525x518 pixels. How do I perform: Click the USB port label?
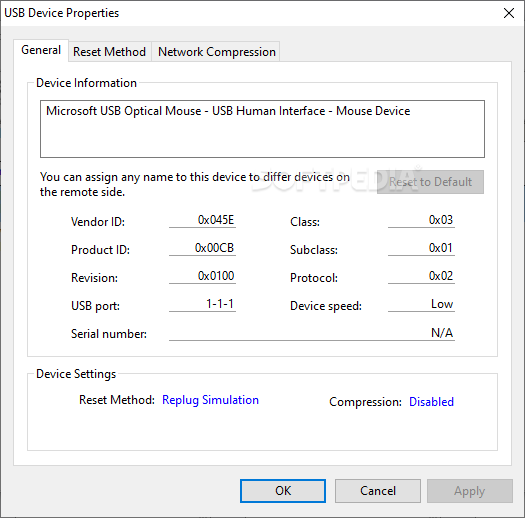pyautogui.click(x=95, y=306)
